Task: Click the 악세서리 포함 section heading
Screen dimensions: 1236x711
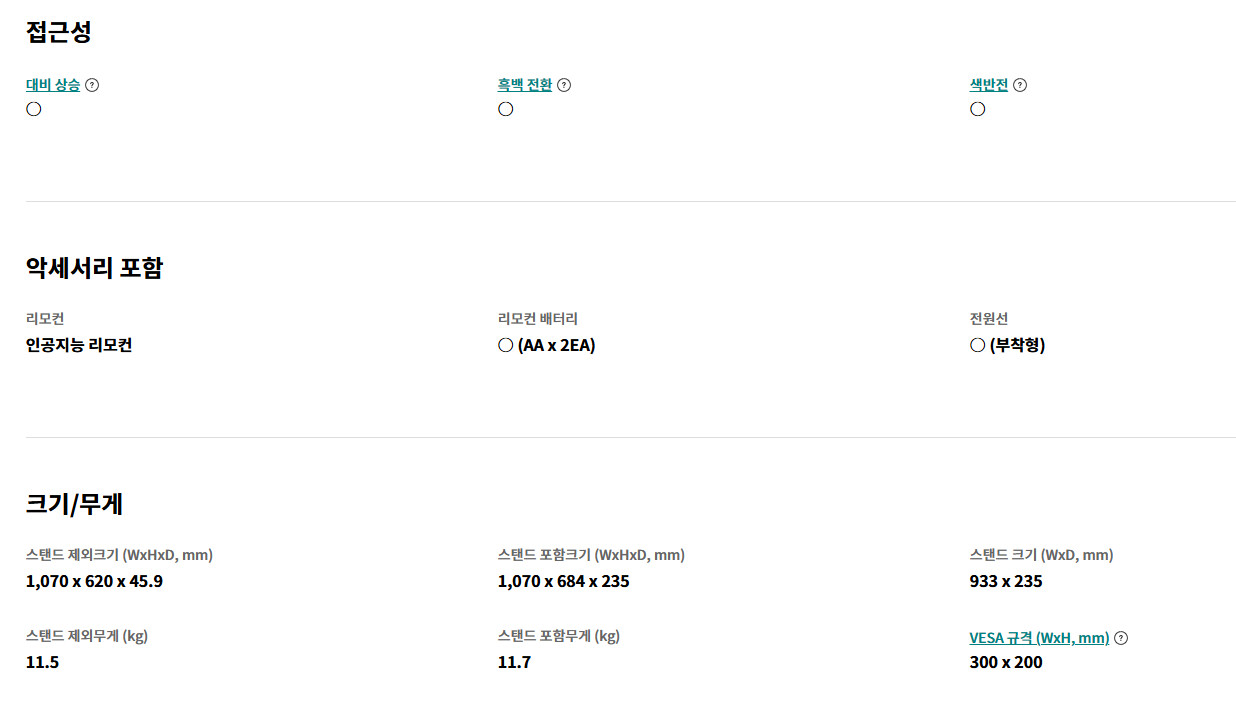Action: click(x=94, y=268)
